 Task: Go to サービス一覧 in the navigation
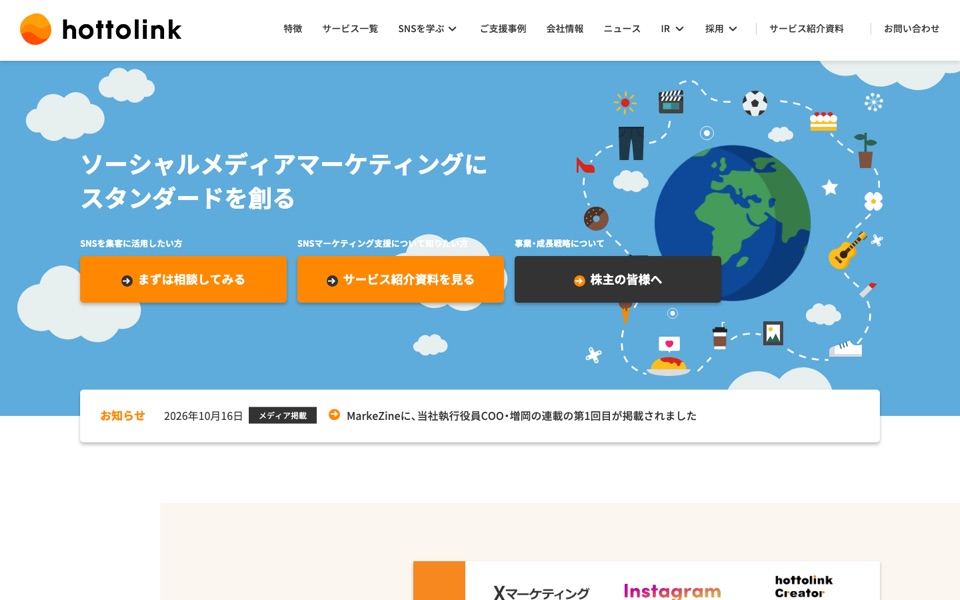[x=350, y=29]
